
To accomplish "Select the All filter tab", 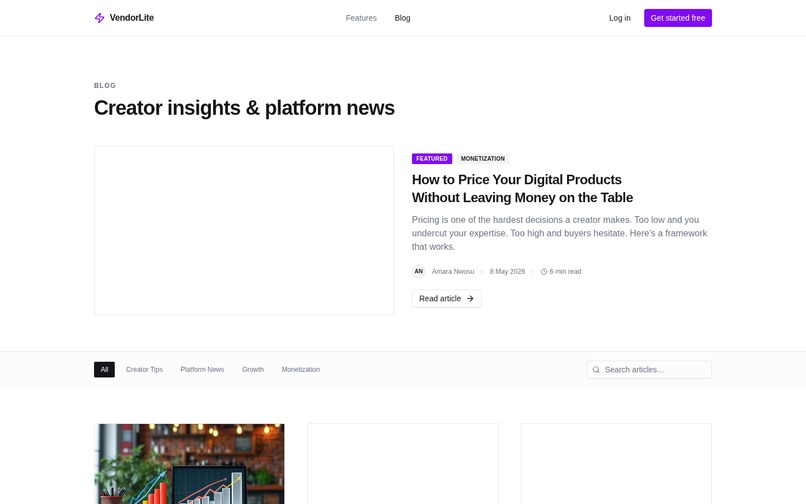I will (104, 369).
